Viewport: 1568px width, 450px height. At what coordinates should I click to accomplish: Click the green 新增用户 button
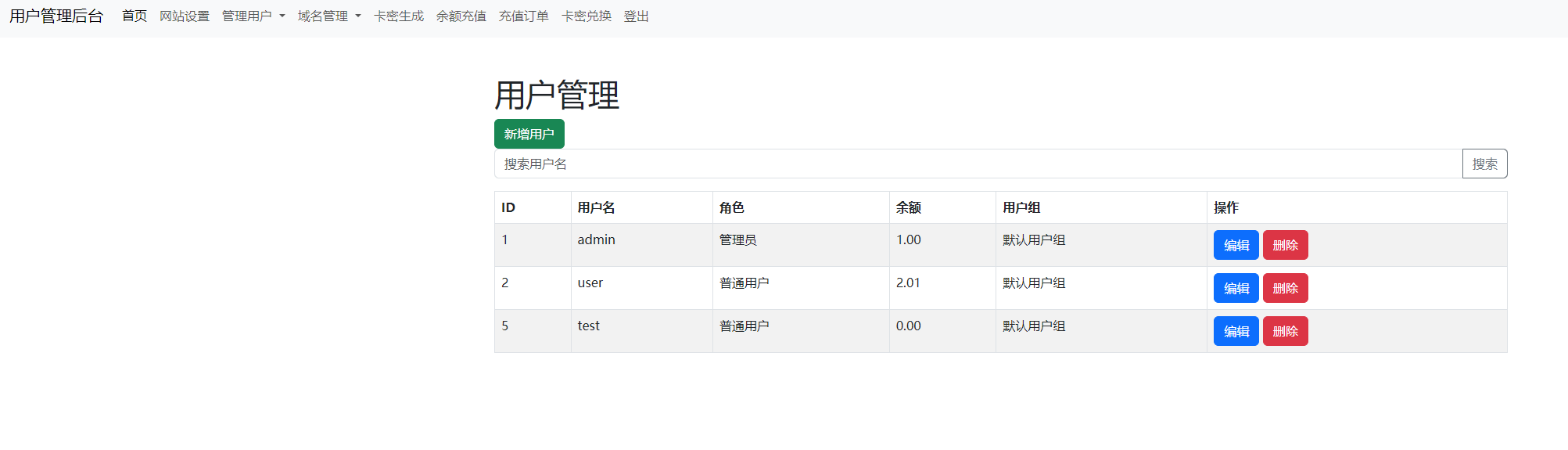529,134
